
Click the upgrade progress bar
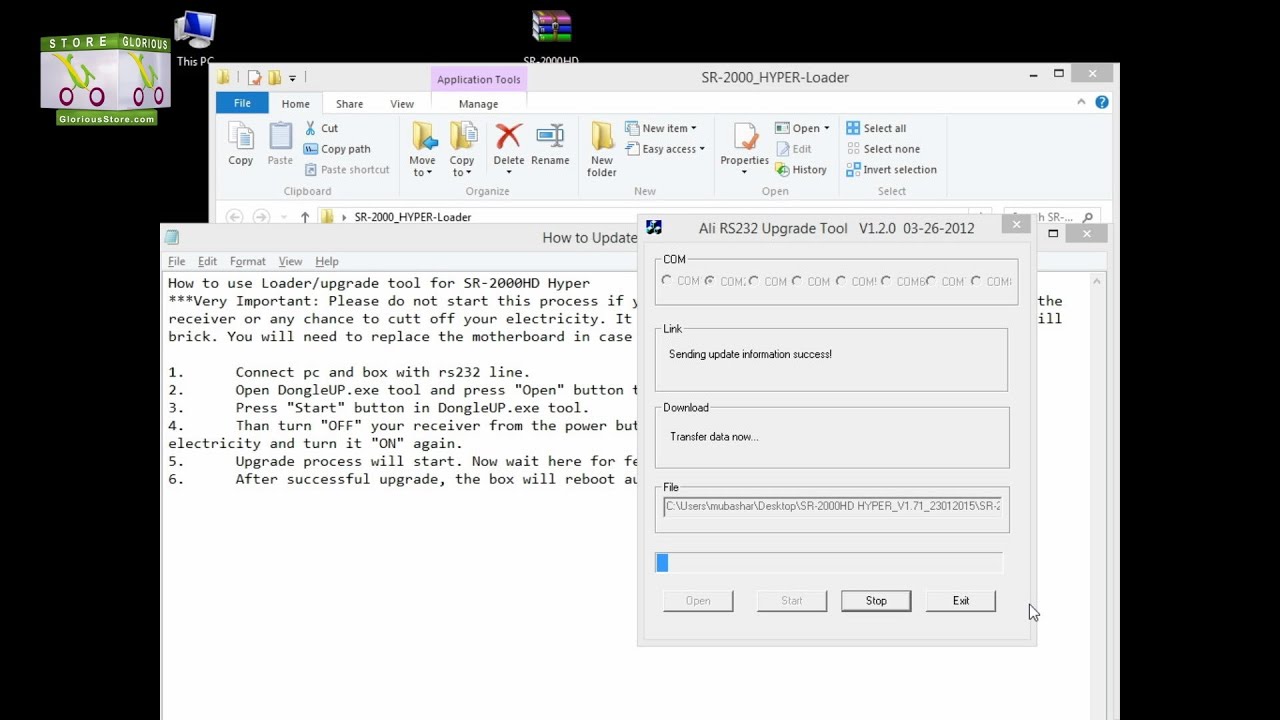(x=829, y=563)
